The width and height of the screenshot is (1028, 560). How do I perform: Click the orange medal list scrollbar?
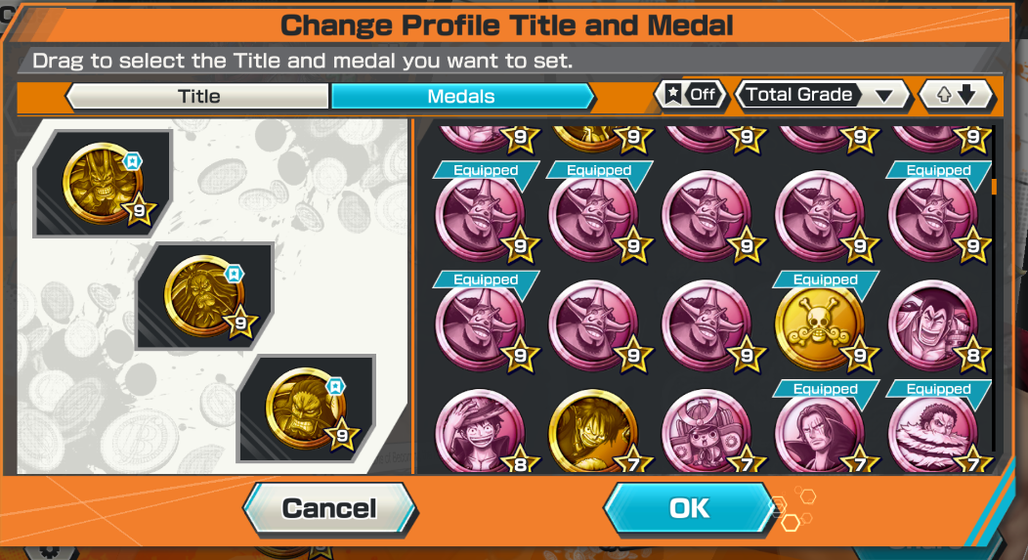click(995, 187)
